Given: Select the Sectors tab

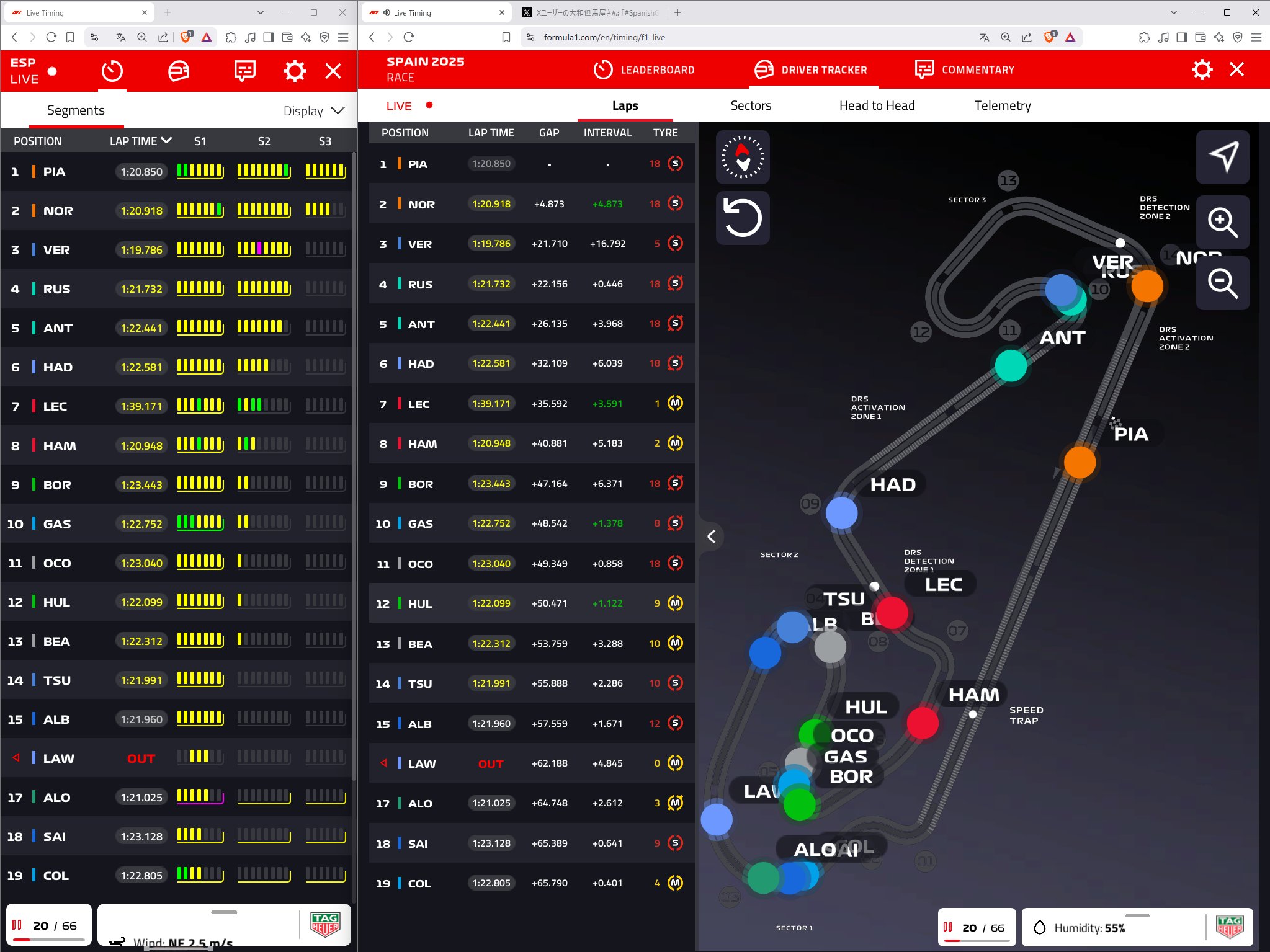Looking at the screenshot, I should (751, 105).
